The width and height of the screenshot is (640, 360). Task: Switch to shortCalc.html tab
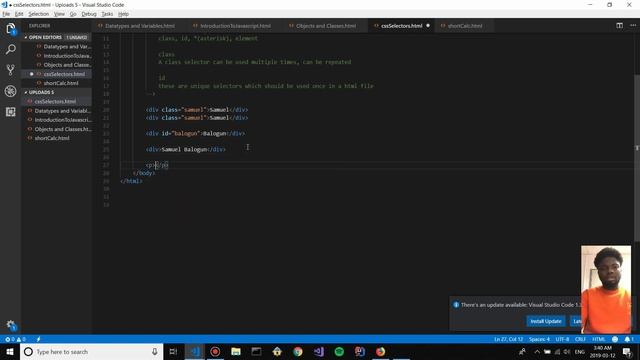tap(464, 26)
